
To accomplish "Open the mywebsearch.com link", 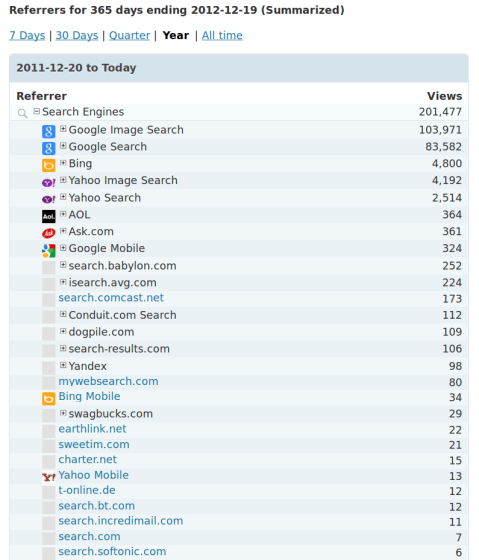I will click(108, 381).
